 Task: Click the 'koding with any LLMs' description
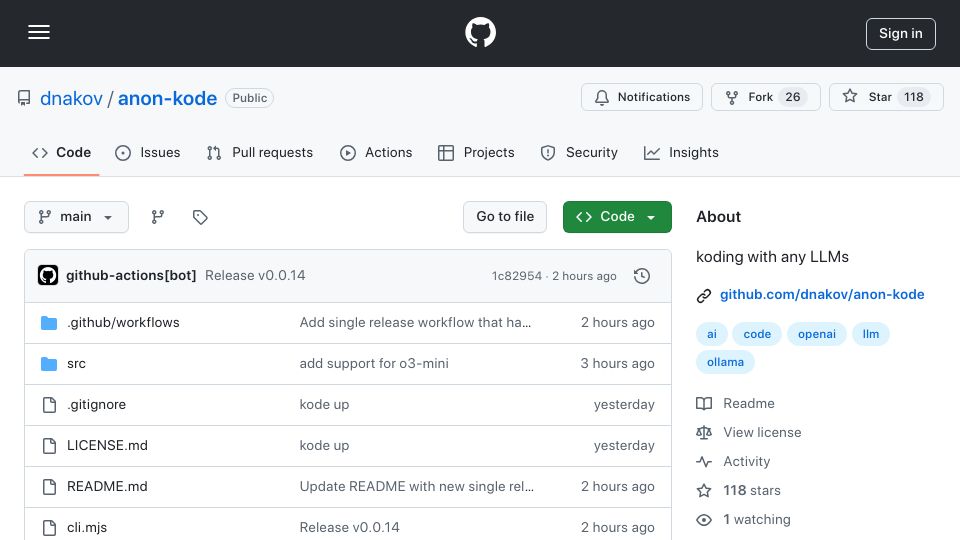point(772,257)
